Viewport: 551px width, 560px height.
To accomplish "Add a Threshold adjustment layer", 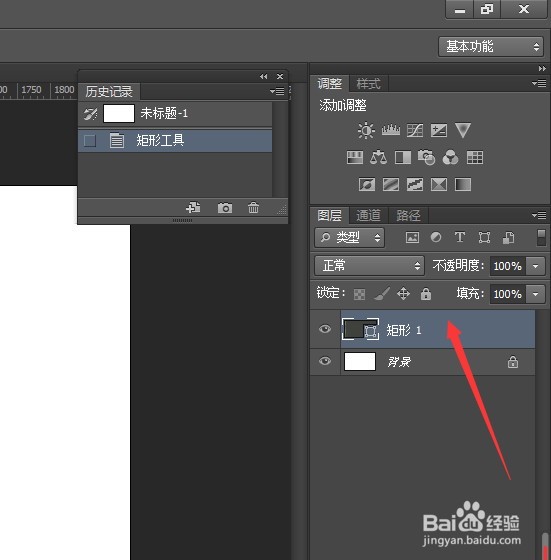I will pyautogui.click(x=415, y=185).
